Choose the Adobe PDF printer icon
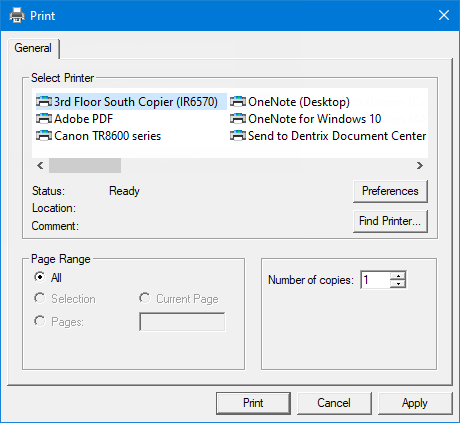 (44, 118)
